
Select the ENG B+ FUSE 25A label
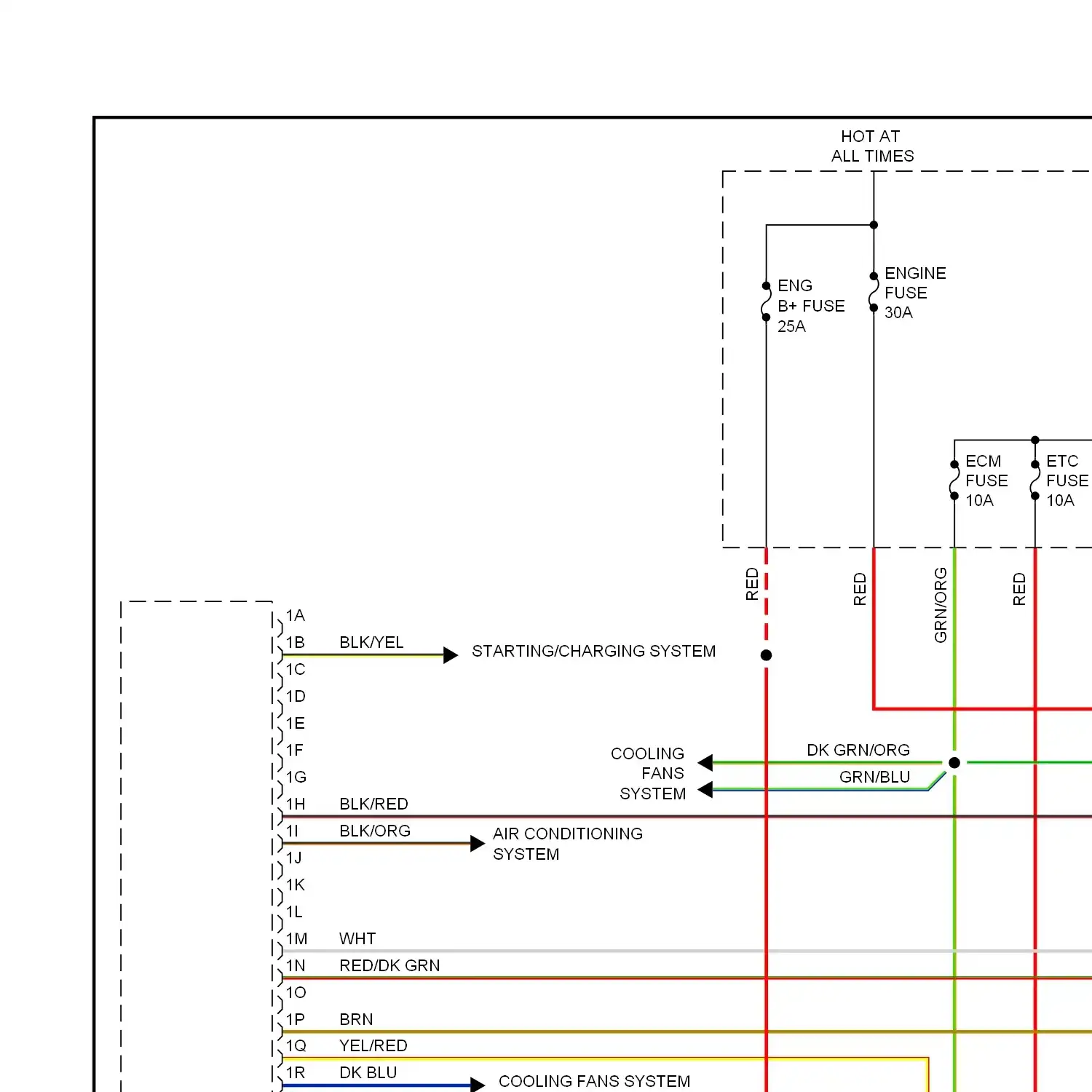coord(811,306)
